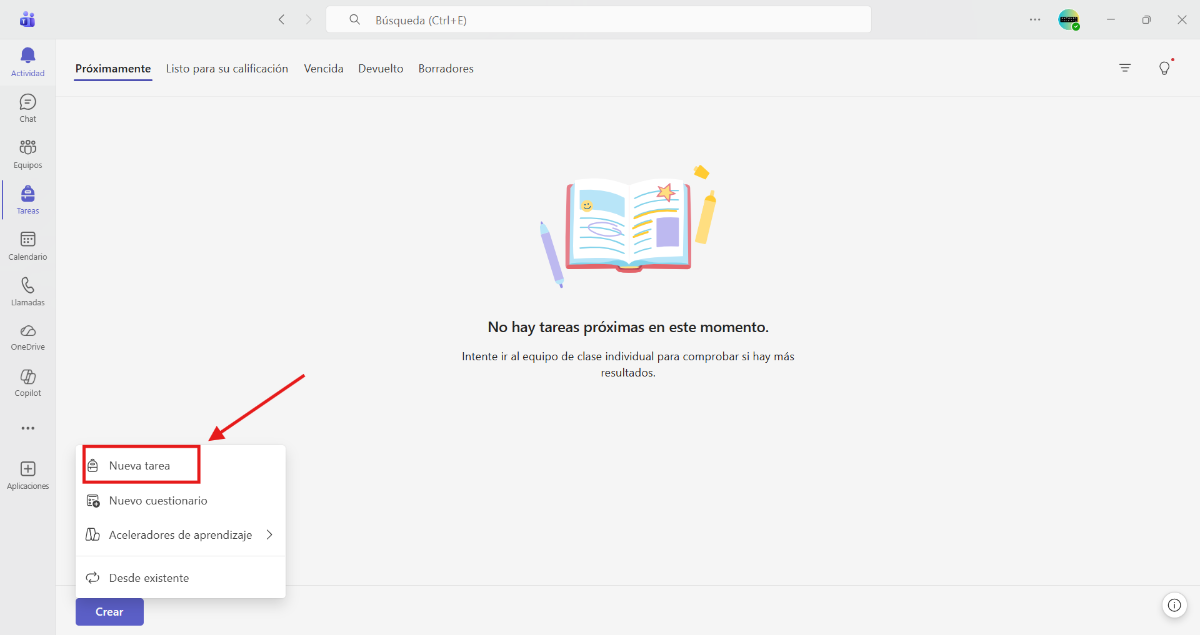
Task: Click the Microsoft Teams logo
Action: click(x=28, y=20)
